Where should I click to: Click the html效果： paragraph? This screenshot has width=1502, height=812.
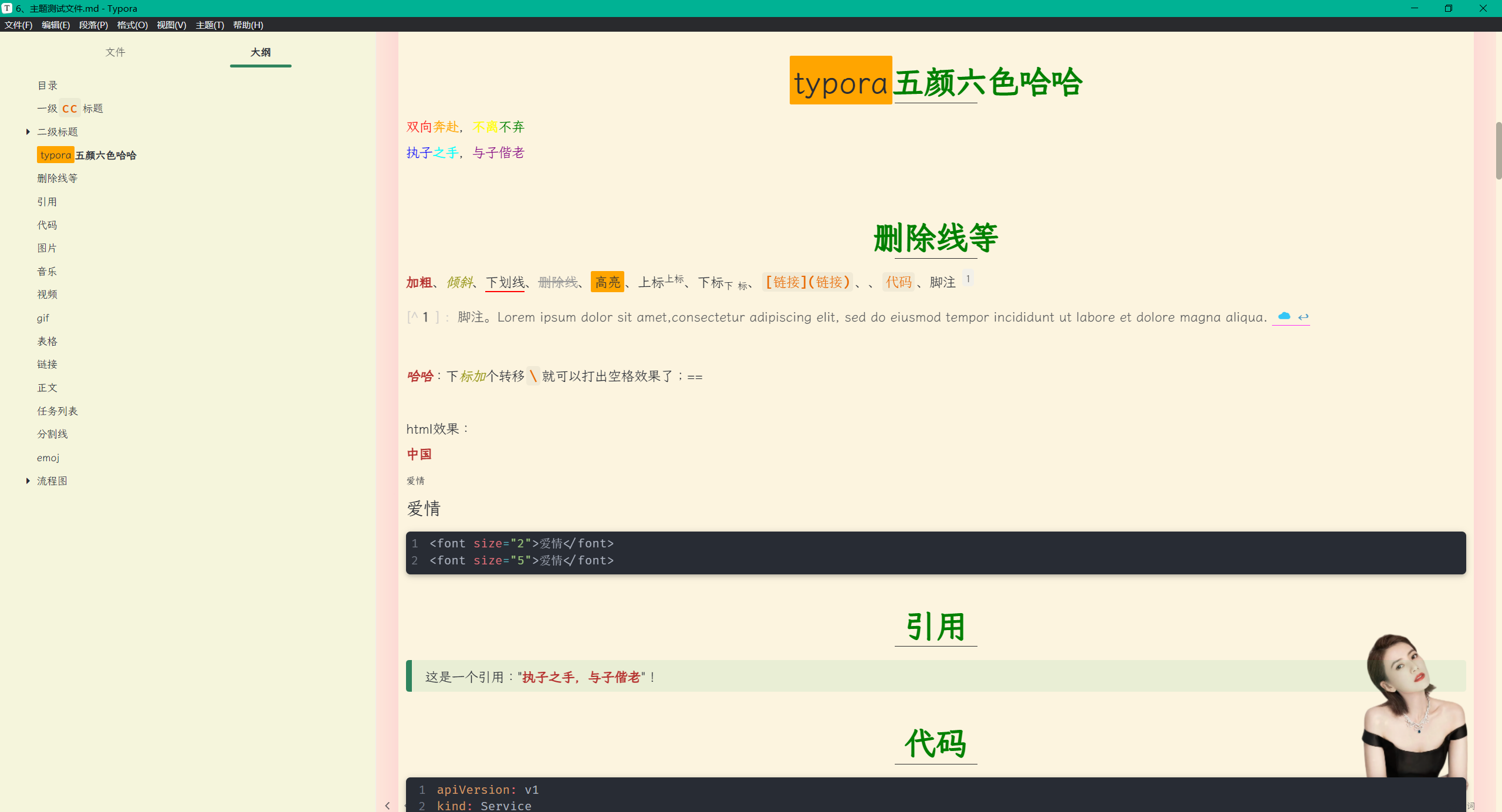tap(438, 429)
